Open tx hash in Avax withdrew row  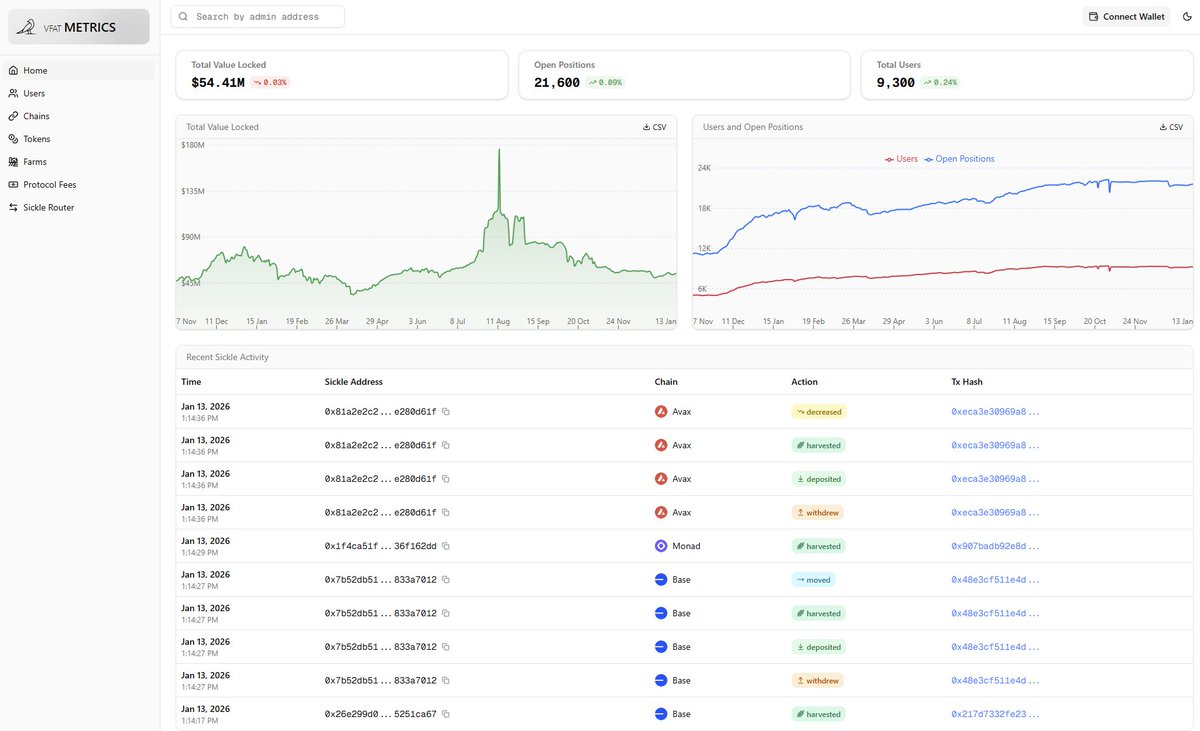pyautogui.click(x=996, y=512)
